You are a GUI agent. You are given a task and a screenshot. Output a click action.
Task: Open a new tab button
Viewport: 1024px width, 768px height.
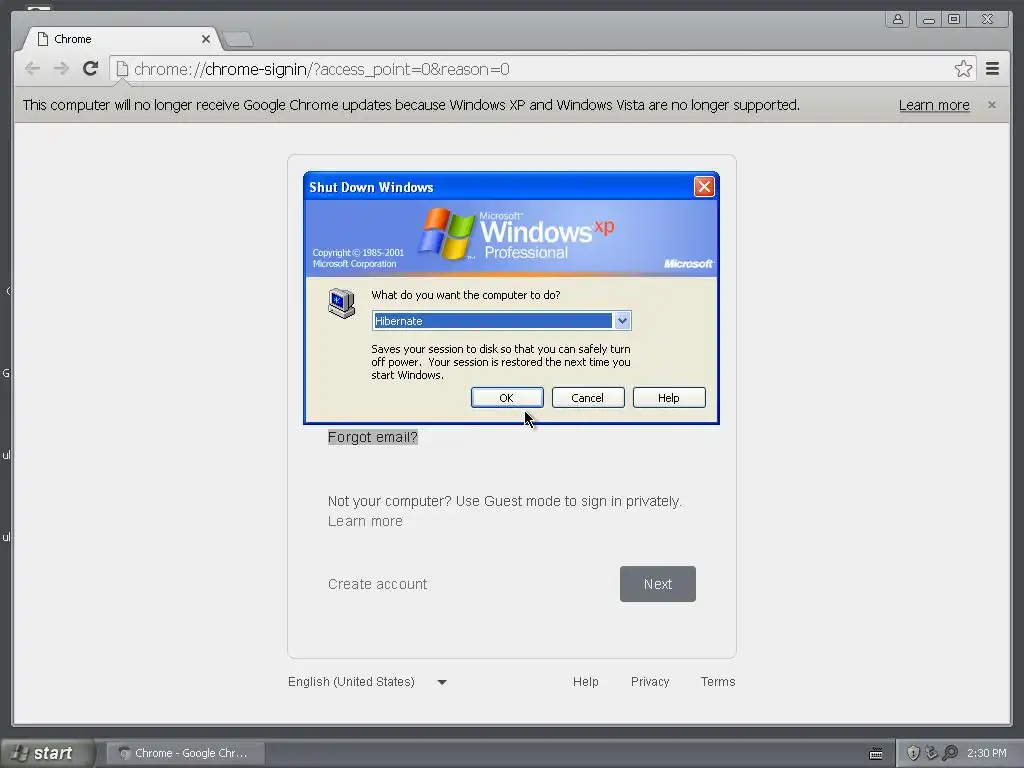click(237, 40)
